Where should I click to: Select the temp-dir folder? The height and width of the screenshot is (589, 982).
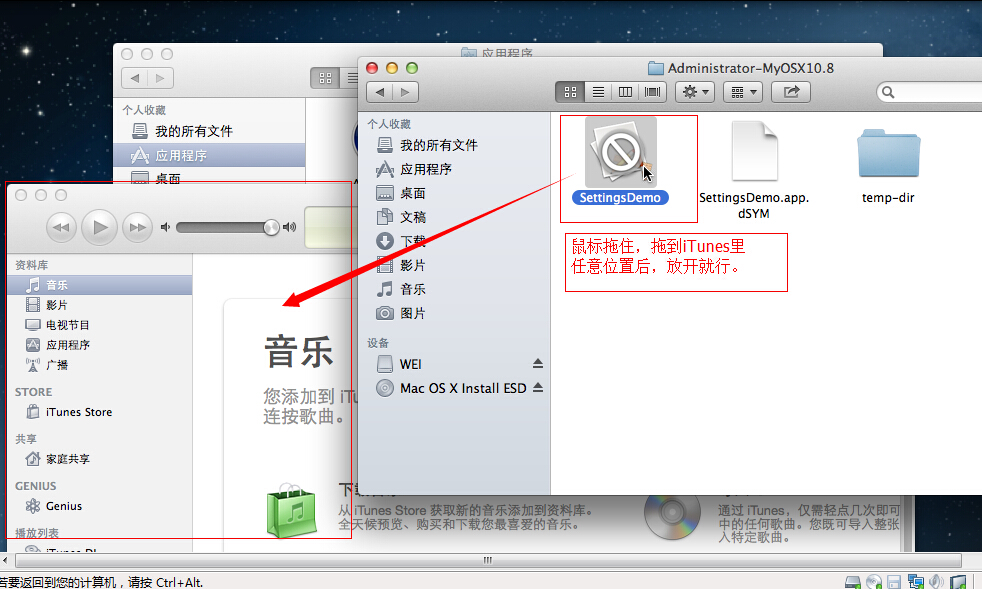[888, 152]
